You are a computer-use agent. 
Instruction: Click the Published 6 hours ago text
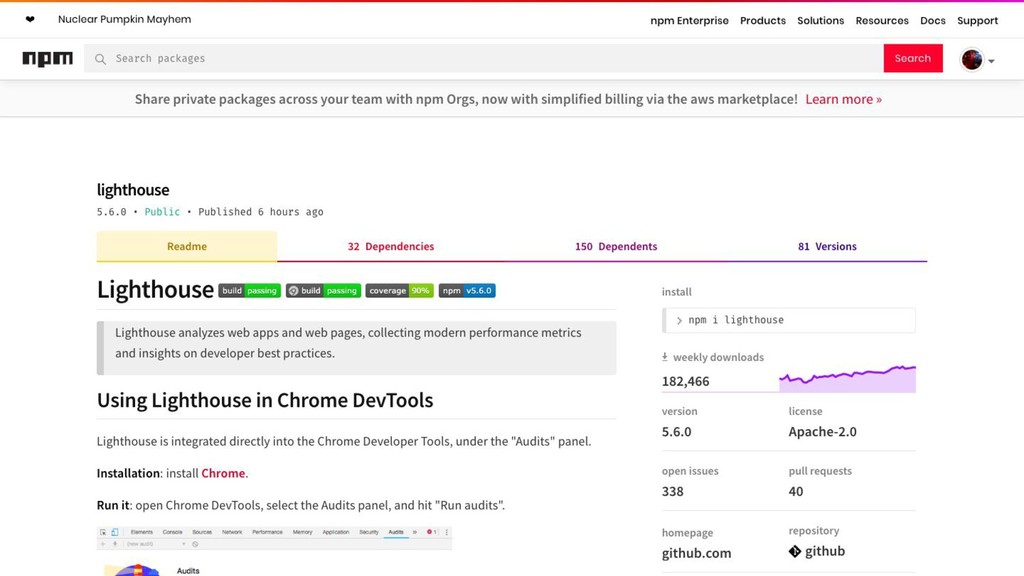tap(261, 212)
